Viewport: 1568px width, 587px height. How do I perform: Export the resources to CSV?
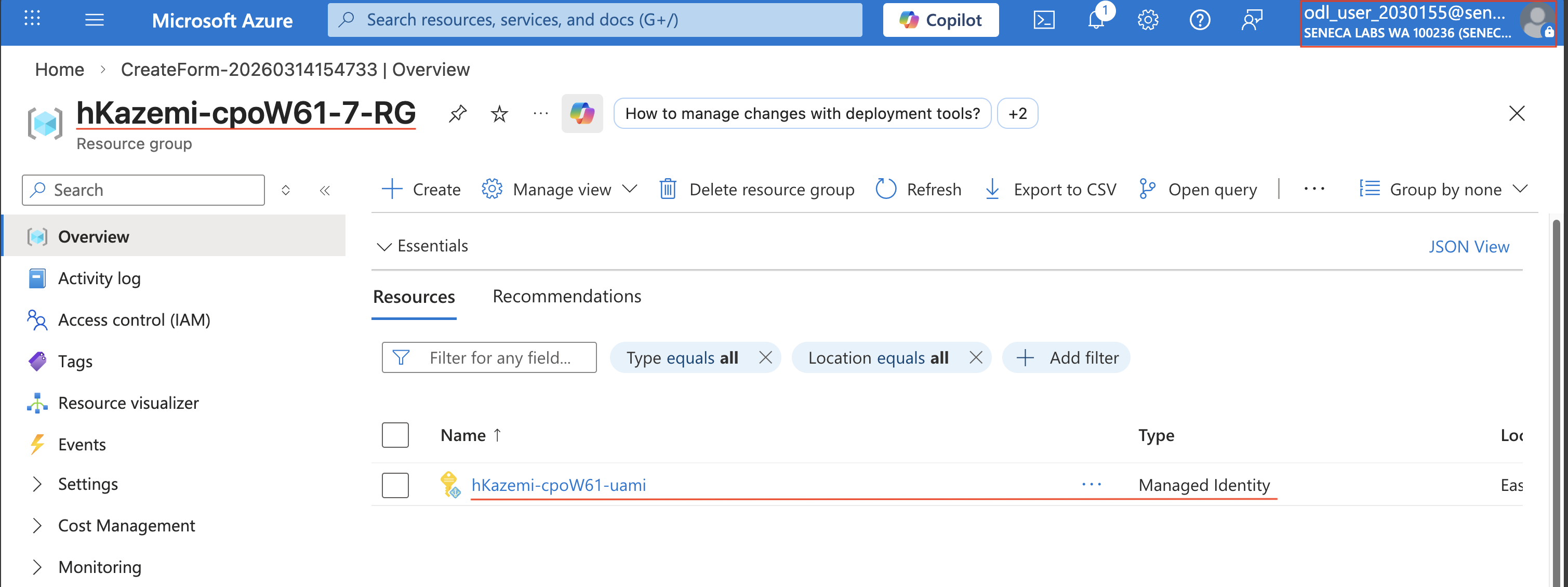(1050, 189)
